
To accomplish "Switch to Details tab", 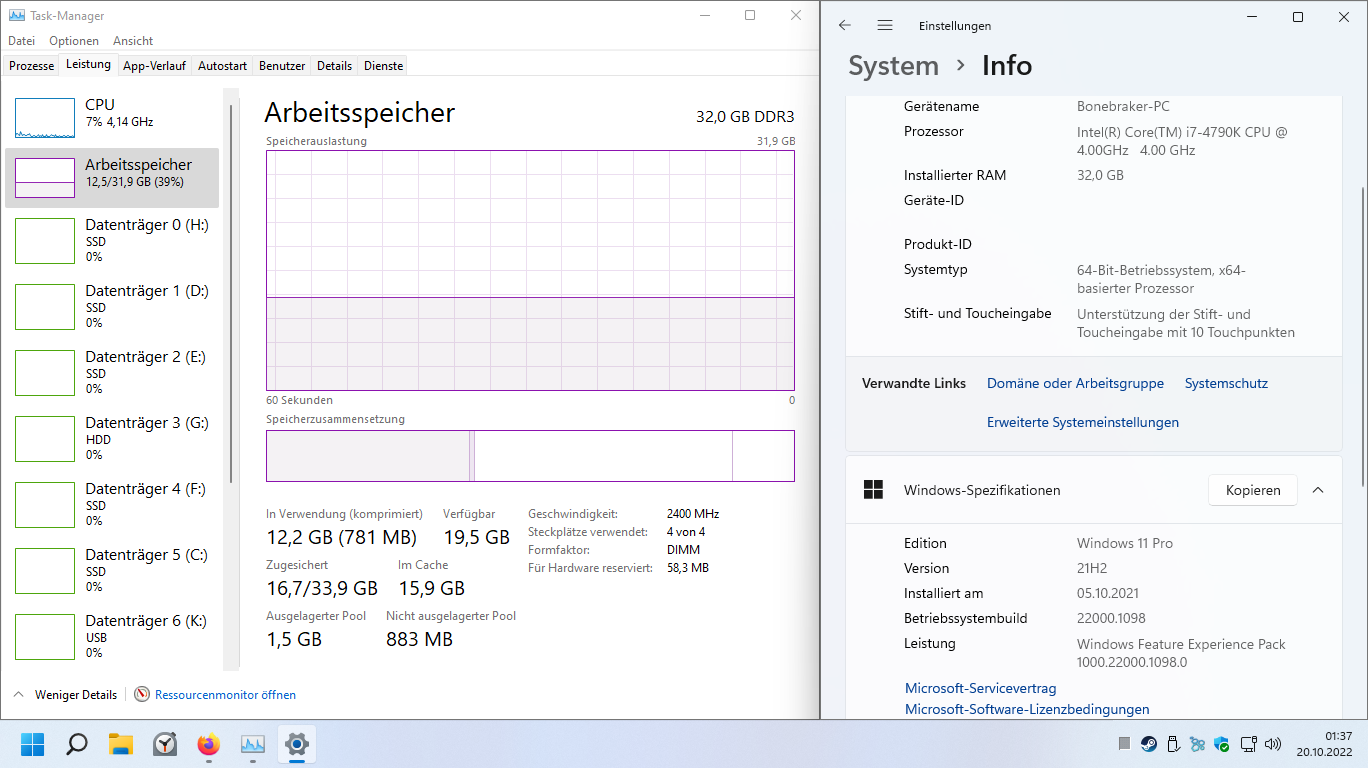I will 334,66.
